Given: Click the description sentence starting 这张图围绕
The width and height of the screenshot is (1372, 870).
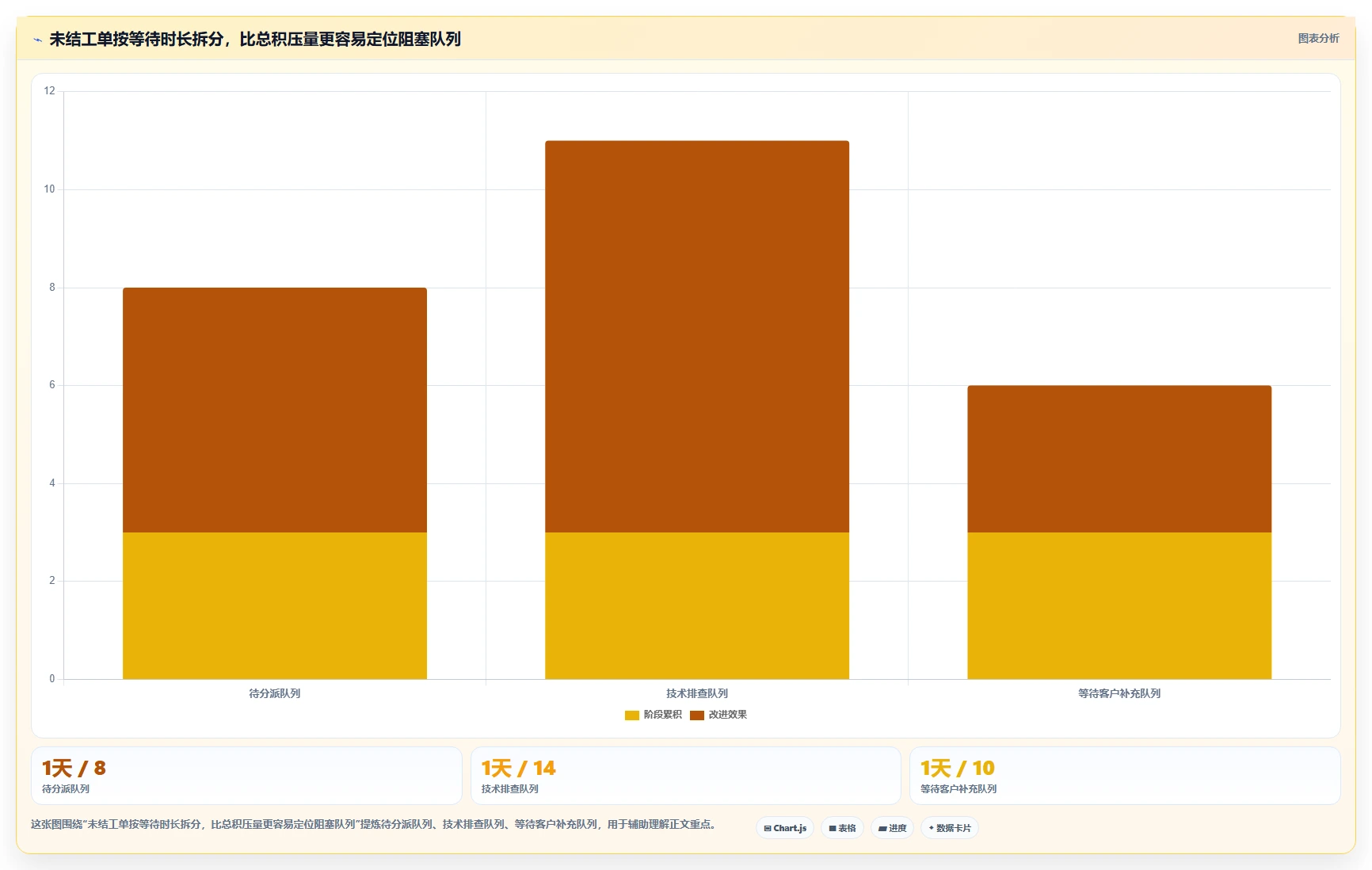Looking at the screenshot, I should coord(374,824).
